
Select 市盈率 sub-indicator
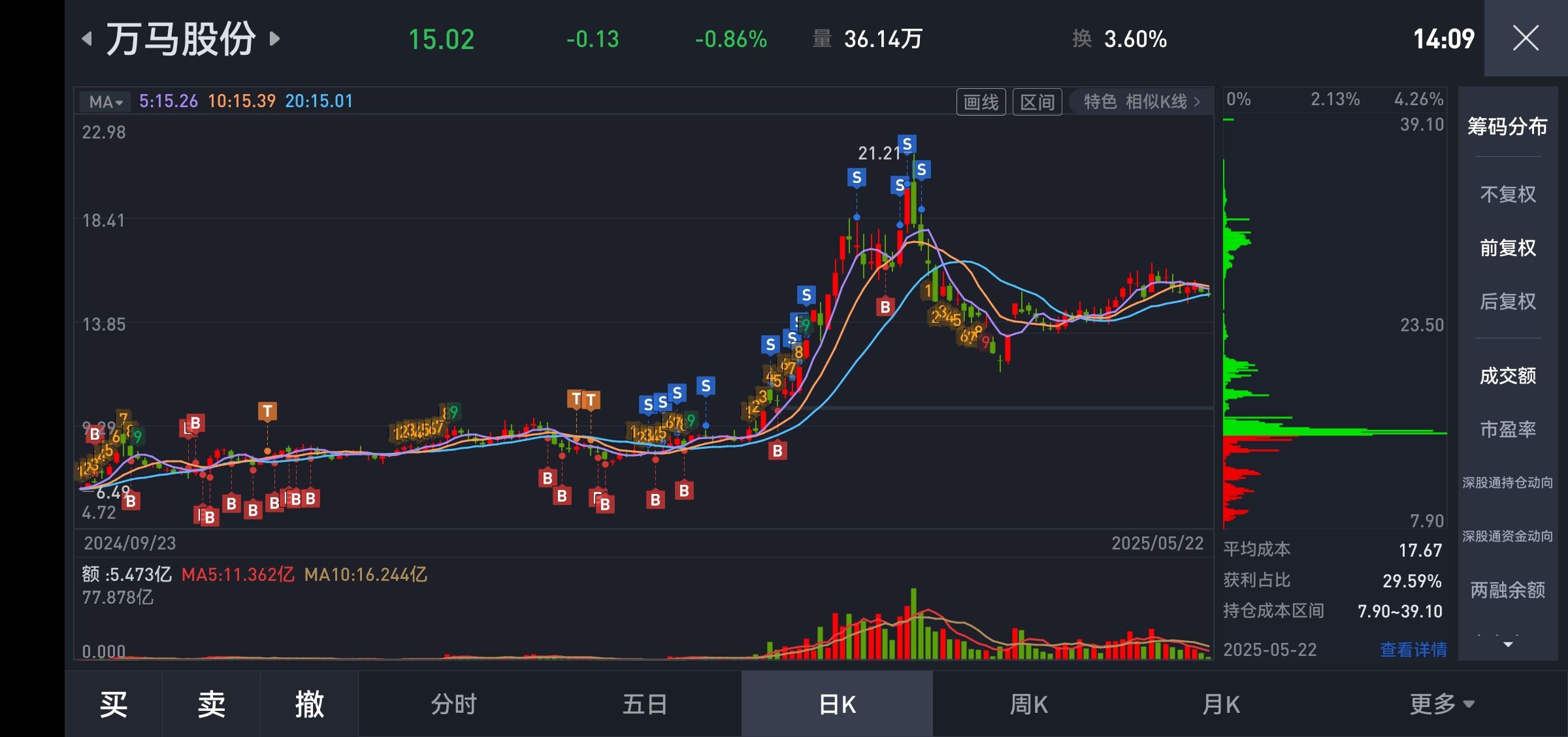[x=1507, y=429]
